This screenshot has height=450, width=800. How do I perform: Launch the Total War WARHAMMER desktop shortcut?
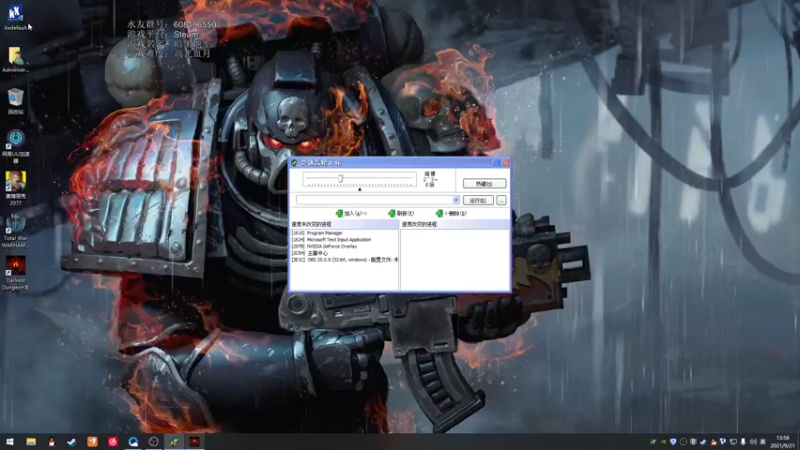pos(15,231)
